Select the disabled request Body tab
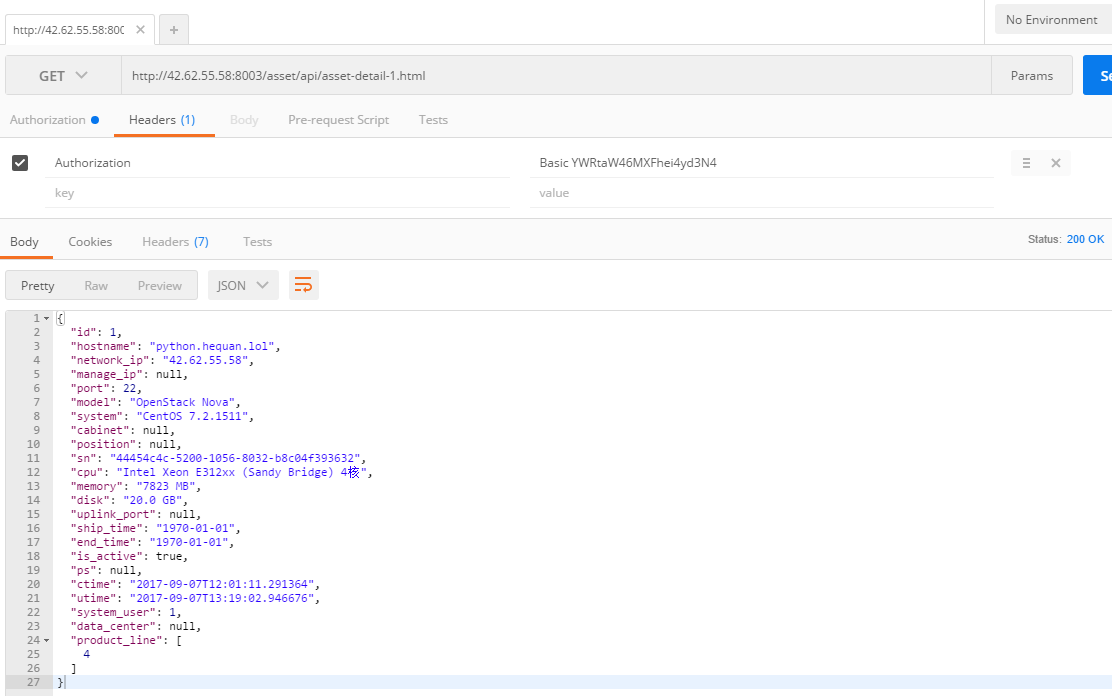The height and width of the screenshot is (696, 1112). point(244,120)
